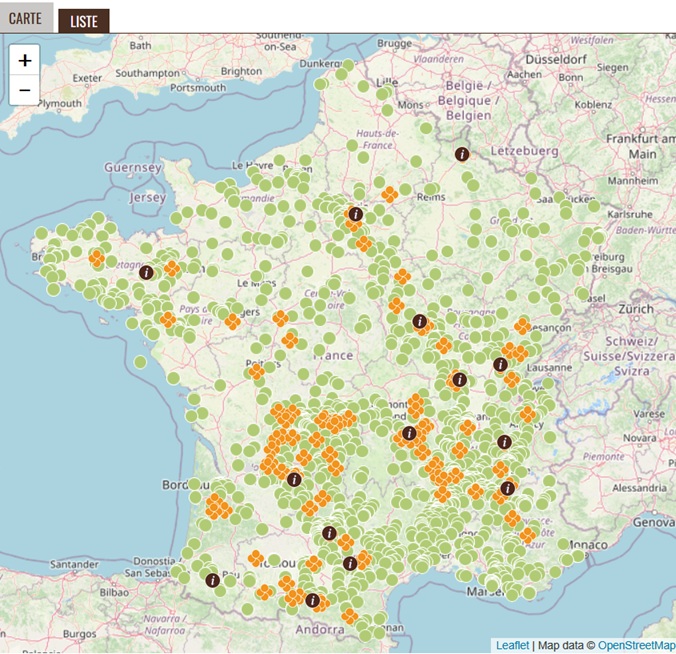
Task: Zoom in with the plus button
Action: coord(25,60)
